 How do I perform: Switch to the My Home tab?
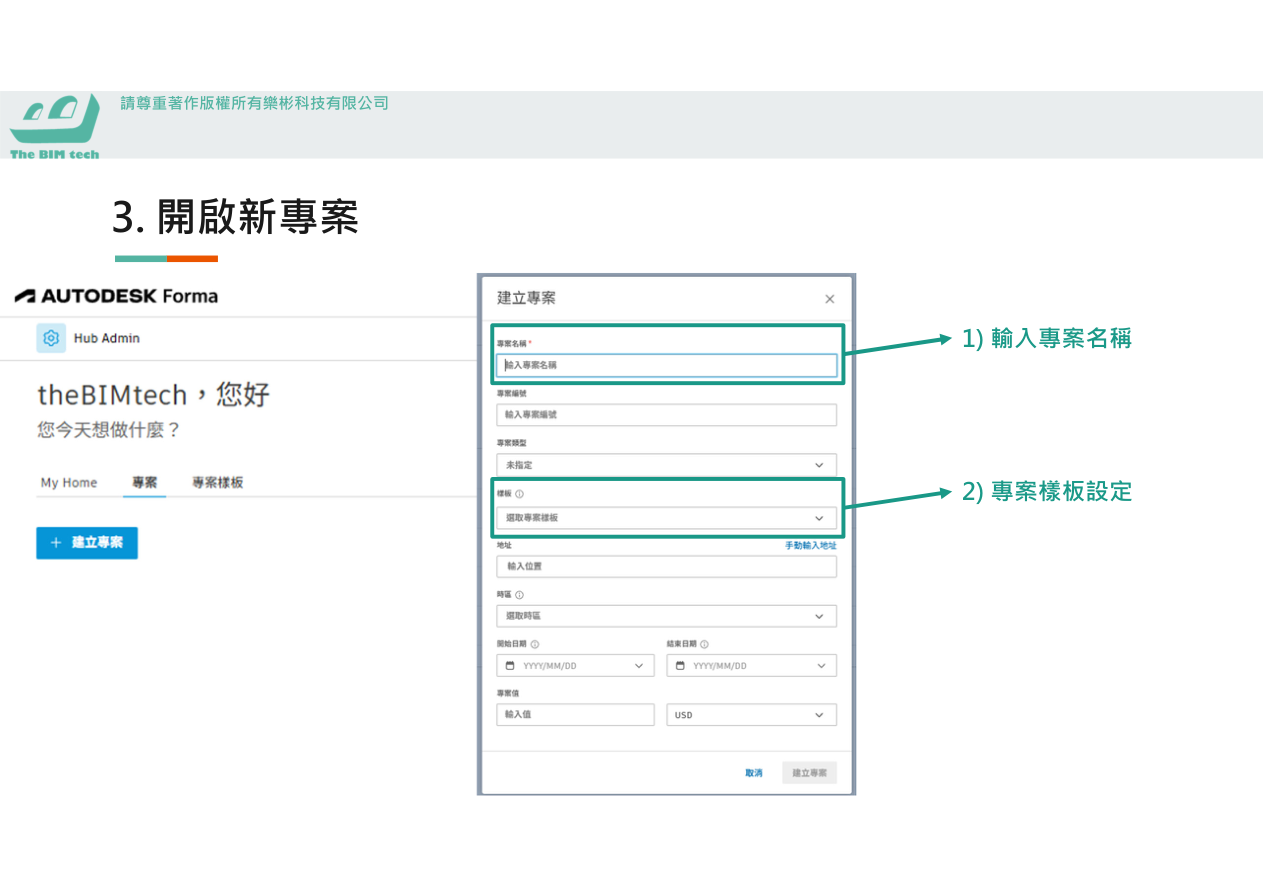coord(69,483)
